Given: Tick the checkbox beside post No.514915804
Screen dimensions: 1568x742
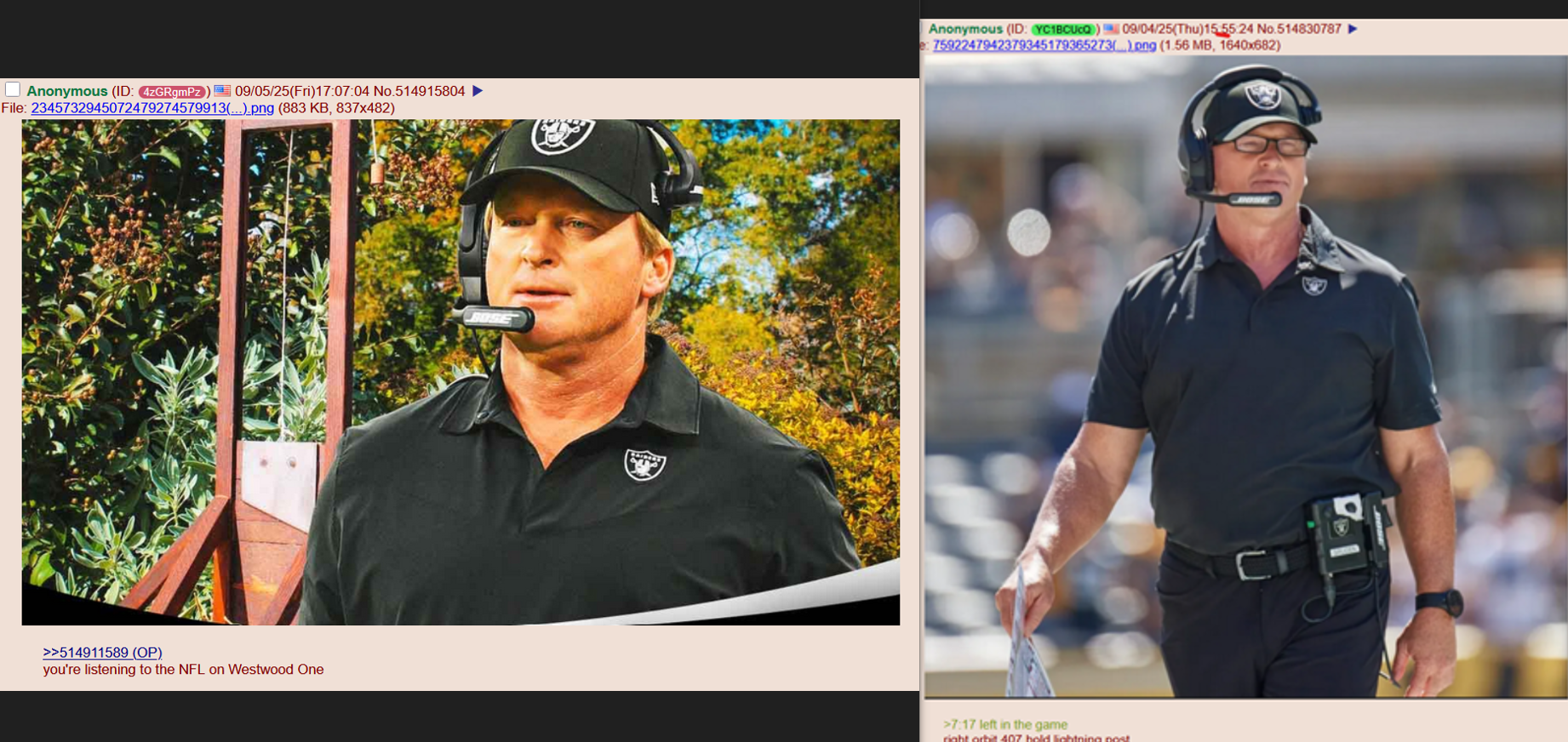Looking at the screenshot, I should [x=13, y=90].
